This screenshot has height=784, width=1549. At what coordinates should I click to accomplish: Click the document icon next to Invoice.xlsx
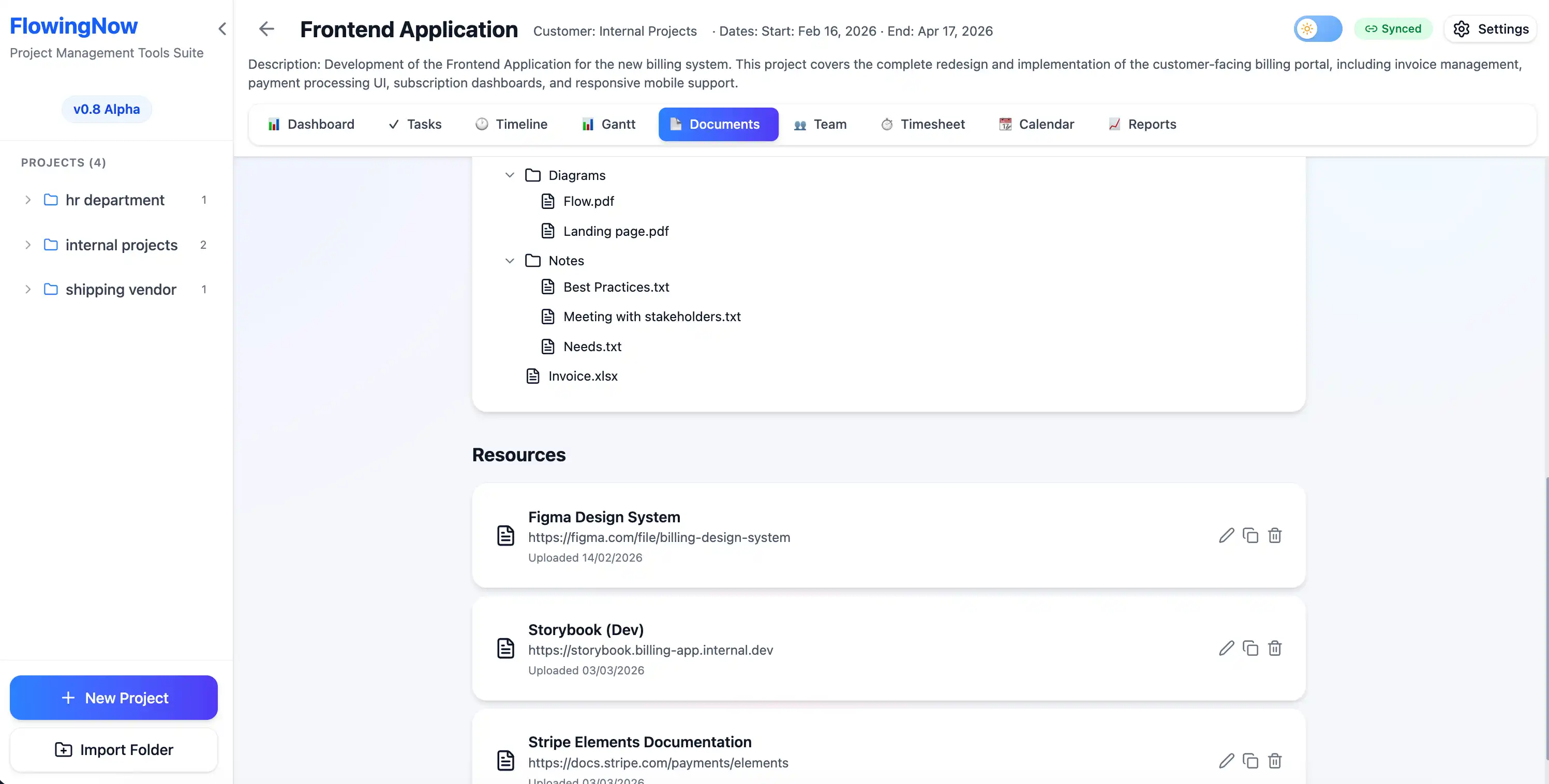tap(533, 376)
